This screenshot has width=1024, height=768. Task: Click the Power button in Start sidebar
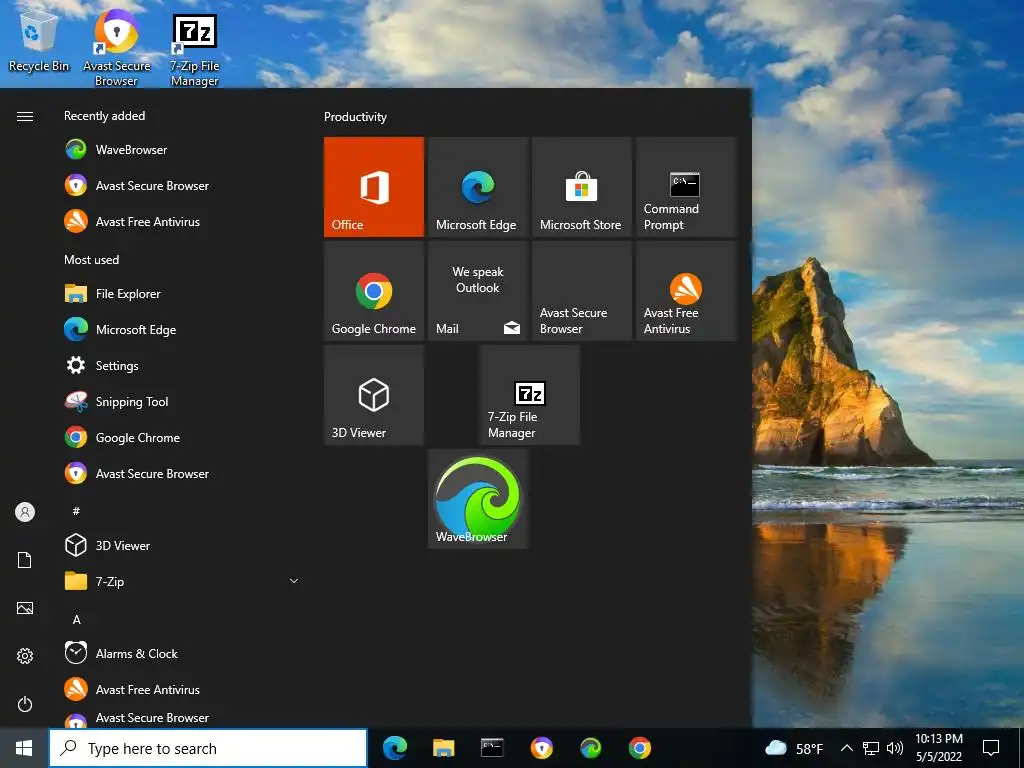[x=25, y=704]
